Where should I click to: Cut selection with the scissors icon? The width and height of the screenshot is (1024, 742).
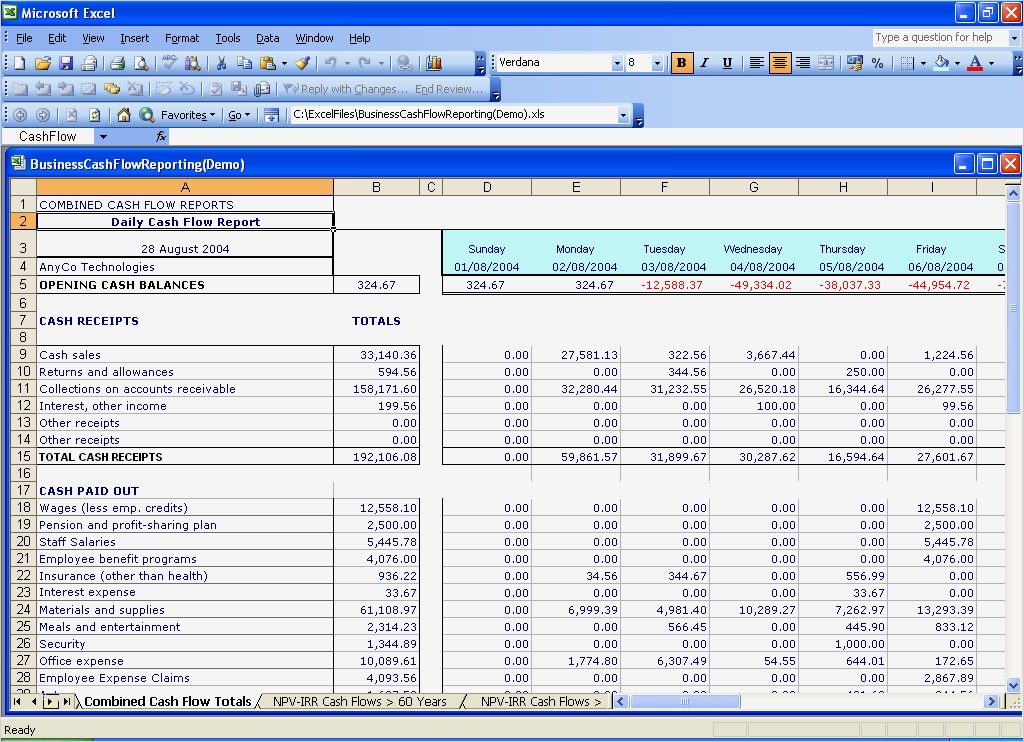221,63
